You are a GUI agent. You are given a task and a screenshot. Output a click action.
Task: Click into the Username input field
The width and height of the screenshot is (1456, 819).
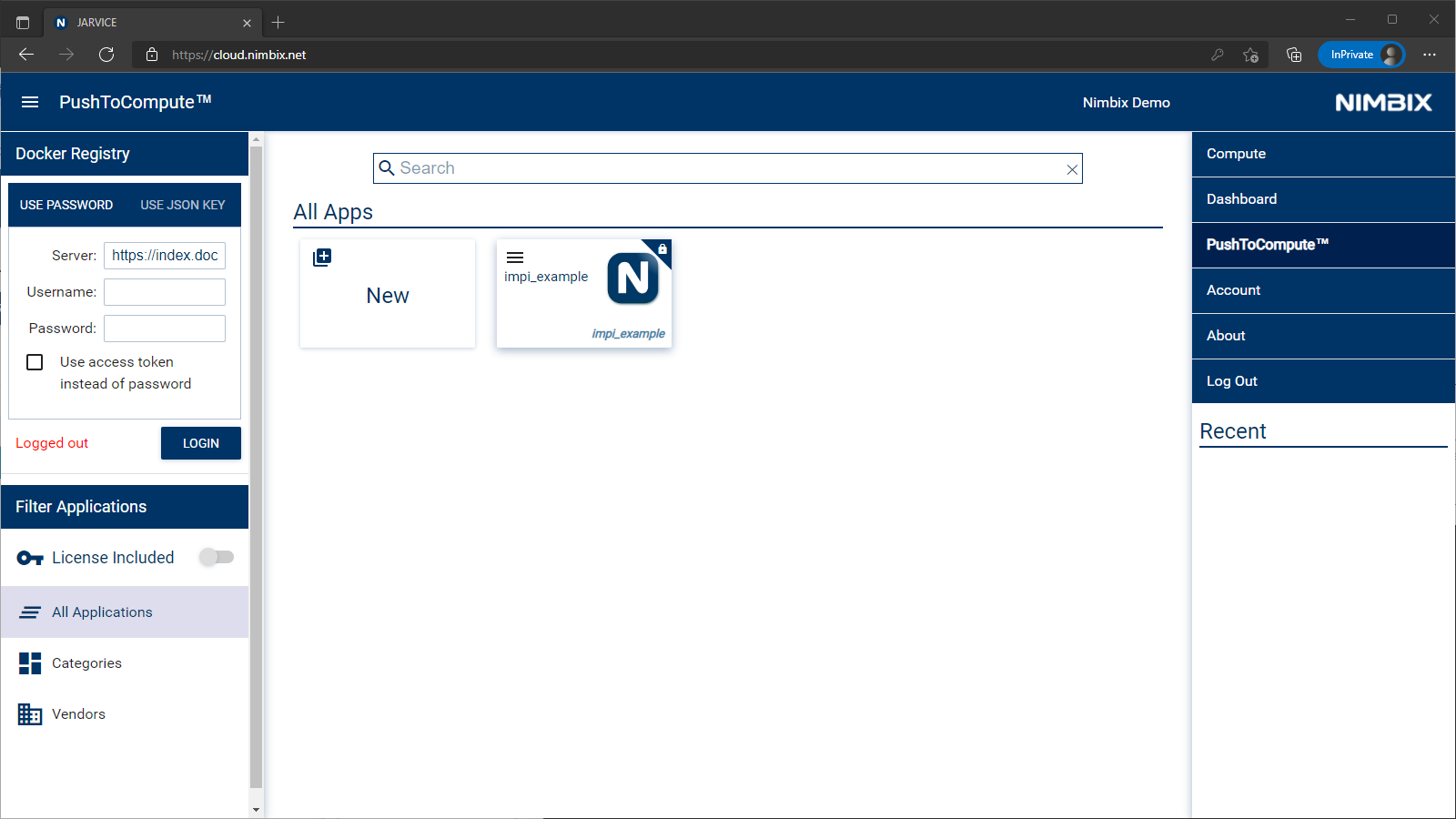[x=165, y=292]
